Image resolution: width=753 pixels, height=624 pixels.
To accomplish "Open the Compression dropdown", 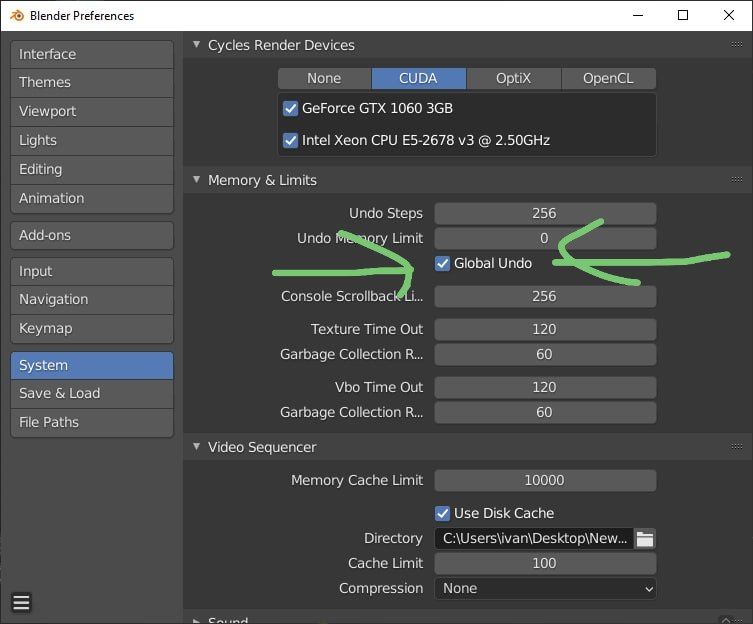I will click(545, 588).
